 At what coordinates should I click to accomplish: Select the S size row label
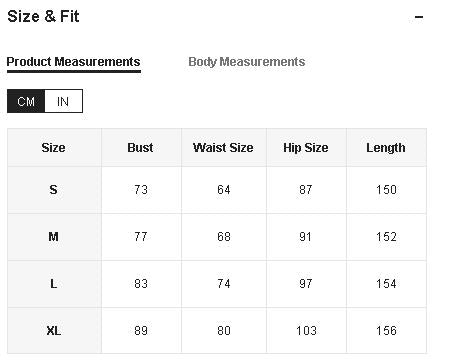(x=53, y=190)
